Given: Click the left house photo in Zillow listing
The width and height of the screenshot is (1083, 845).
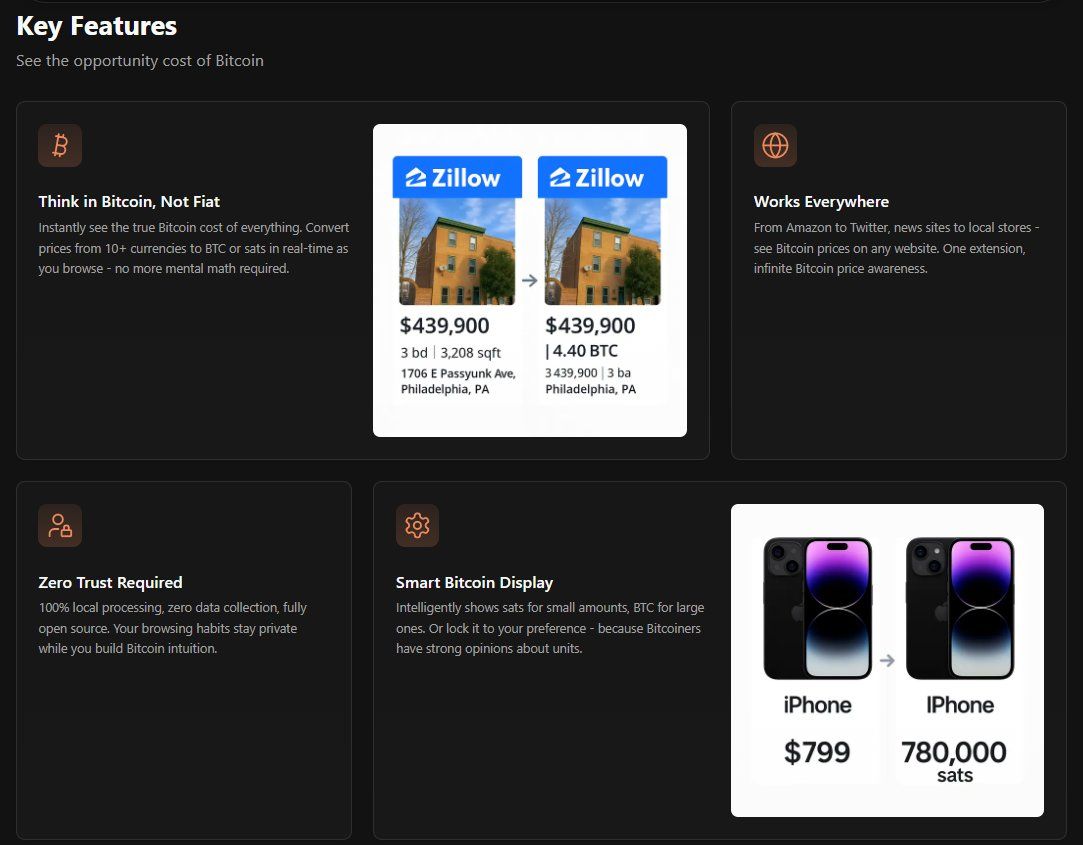Looking at the screenshot, I should (457, 251).
